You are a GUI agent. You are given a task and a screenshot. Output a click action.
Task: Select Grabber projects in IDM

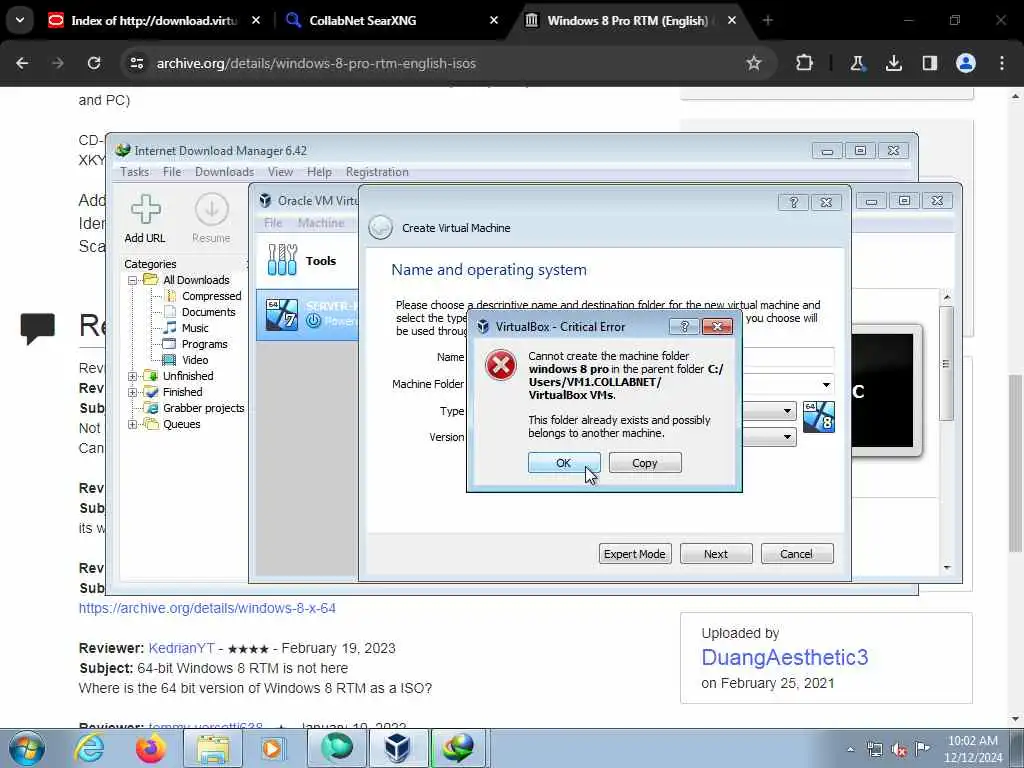pyautogui.click(x=203, y=408)
